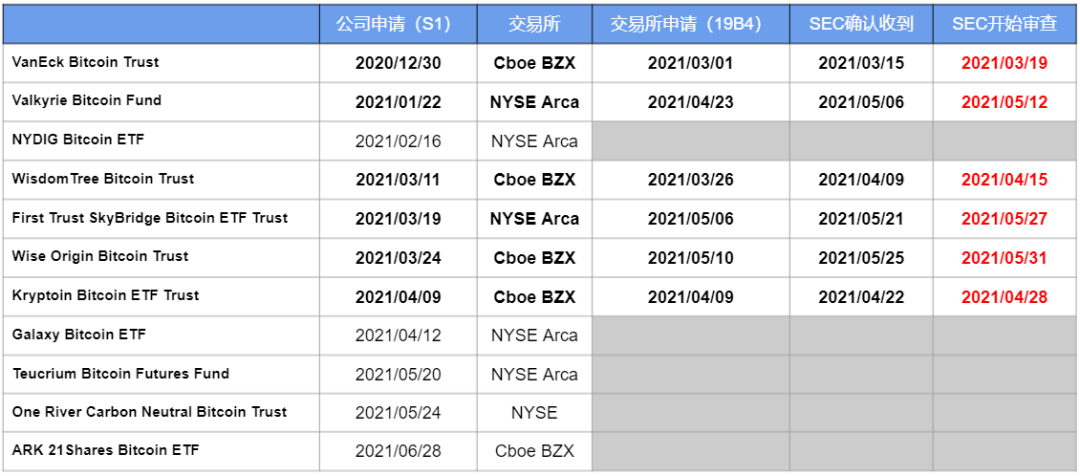1080x476 pixels.
Task: Select the 交易所 column header
Action: pos(534,24)
